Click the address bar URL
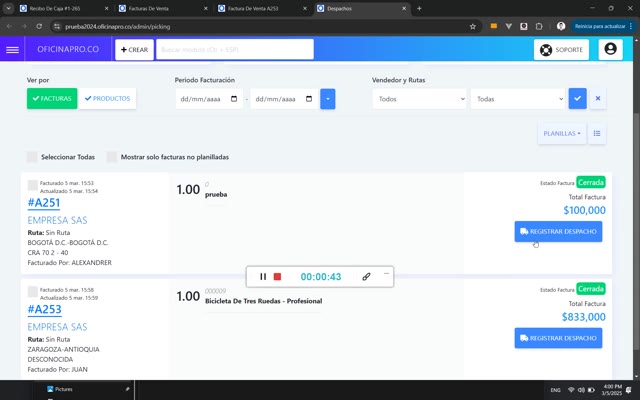Screen dimensions: 640x400 (x=118, y=27)
